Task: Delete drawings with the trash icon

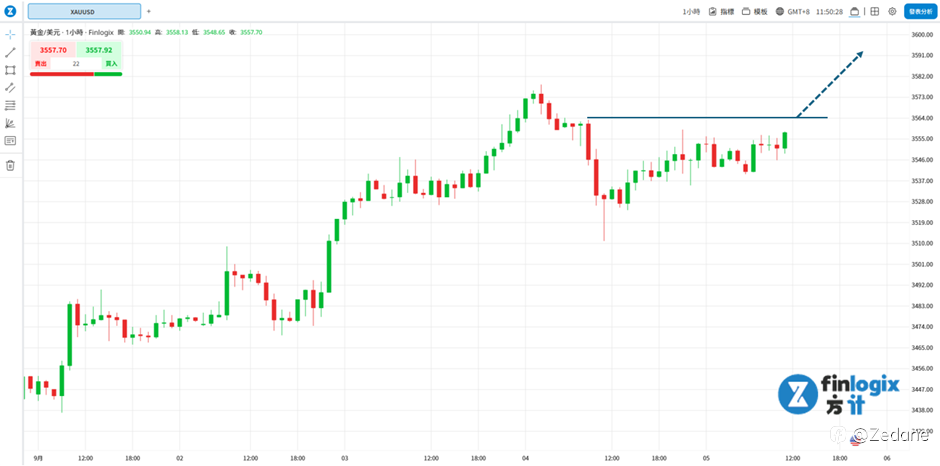Action: pyautogui.click(x=10, y=165)
